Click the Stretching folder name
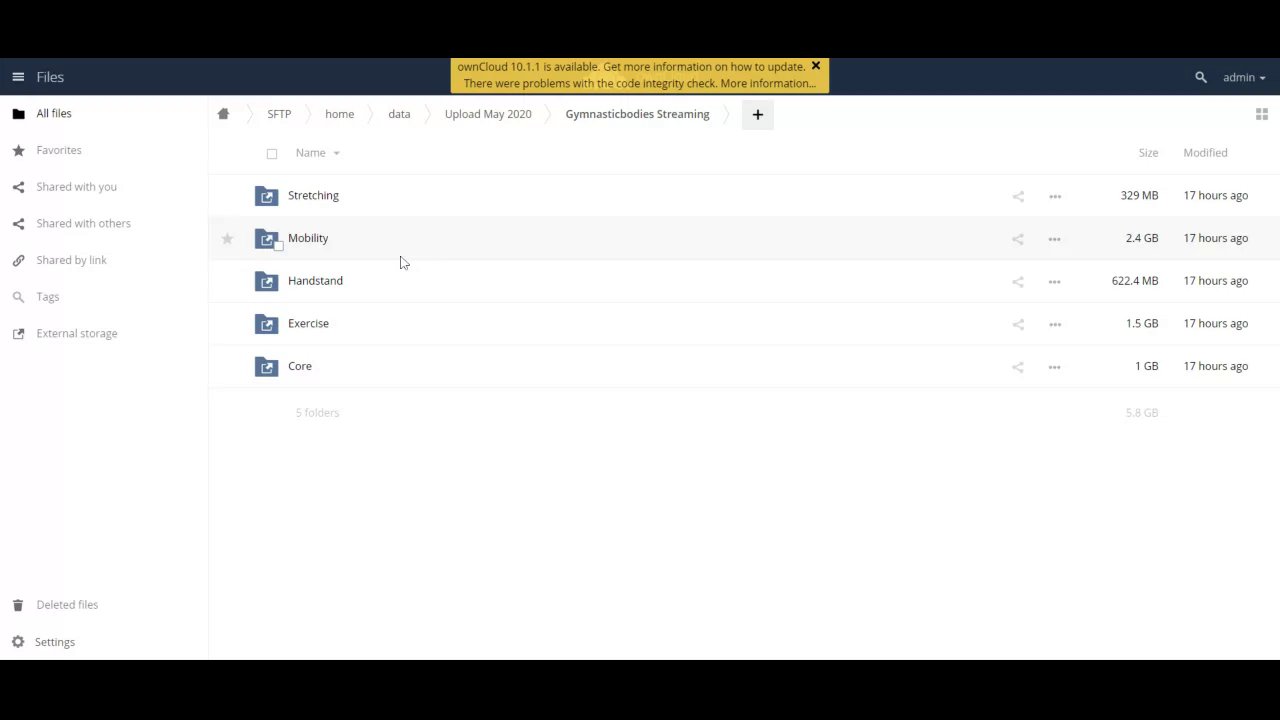Viewport: 1280px width, 720px height. [313, 195]
